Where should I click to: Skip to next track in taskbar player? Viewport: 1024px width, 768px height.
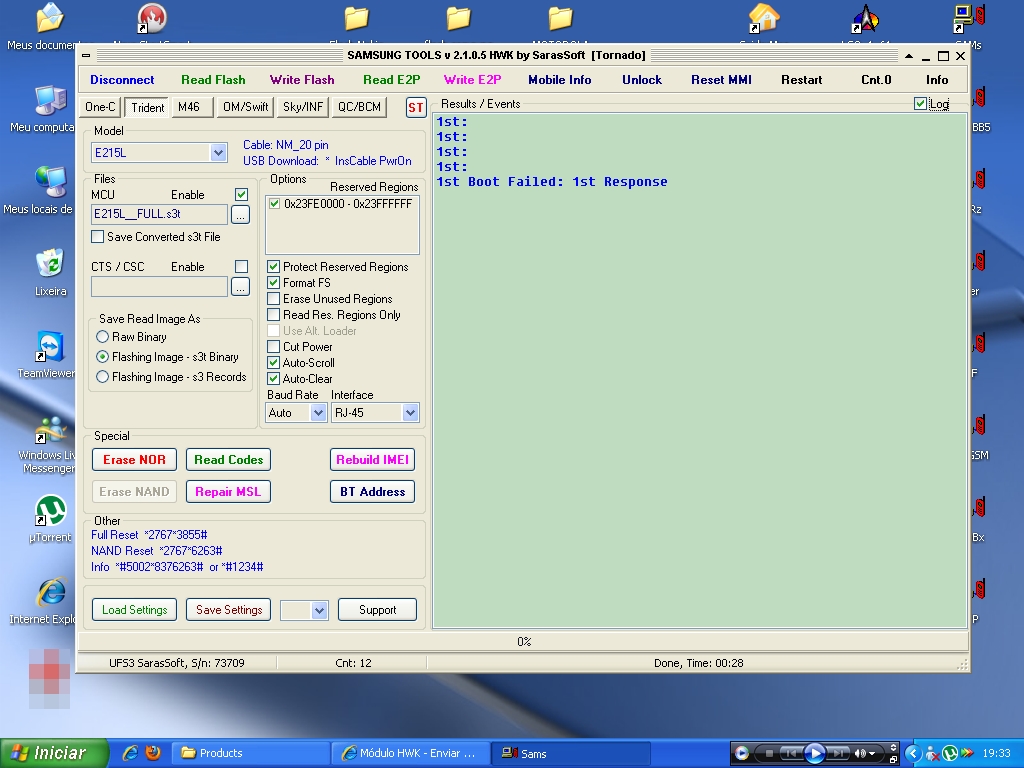pyautogui.click(x=838, y=753)
